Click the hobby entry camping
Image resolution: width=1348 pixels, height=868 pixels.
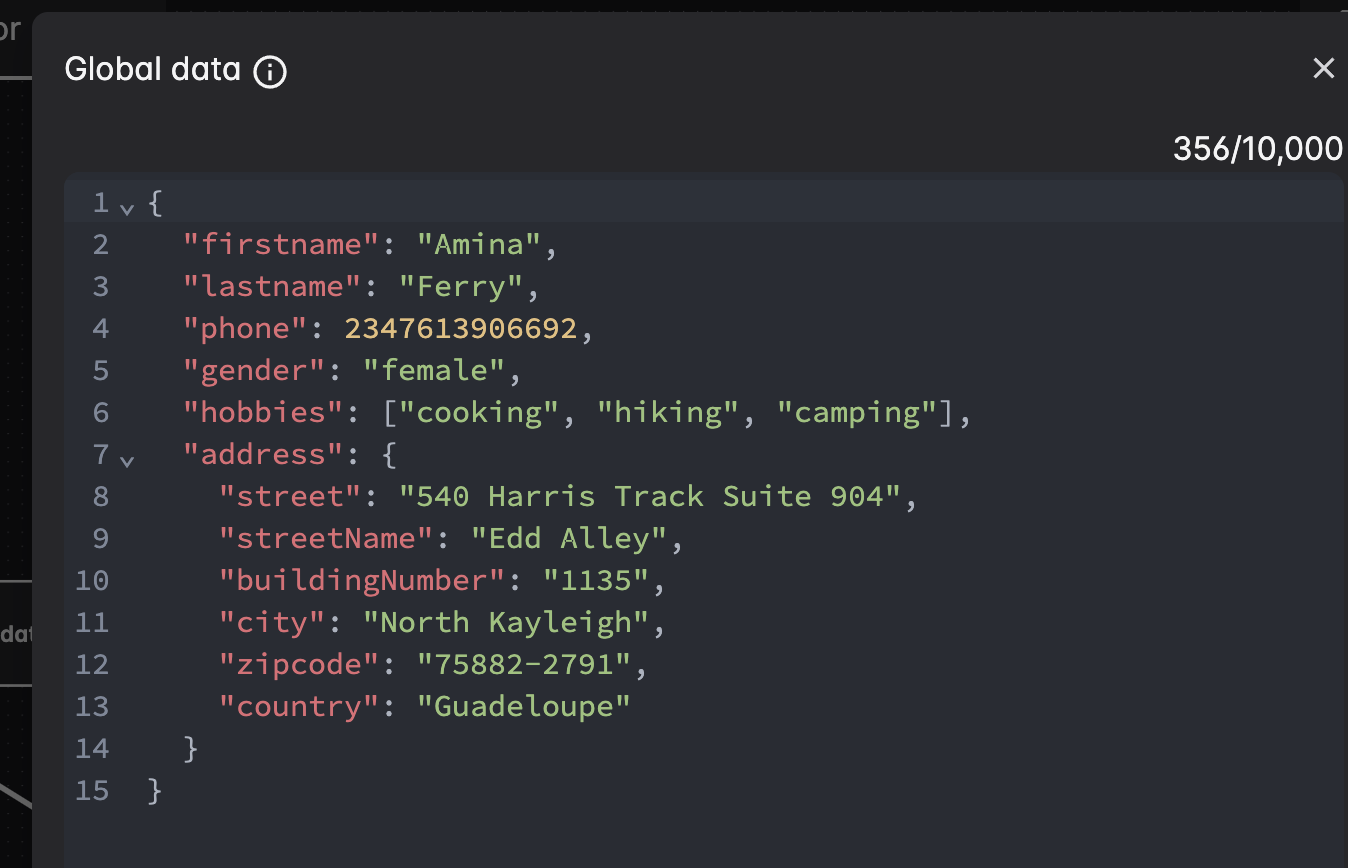pos(858,412)
